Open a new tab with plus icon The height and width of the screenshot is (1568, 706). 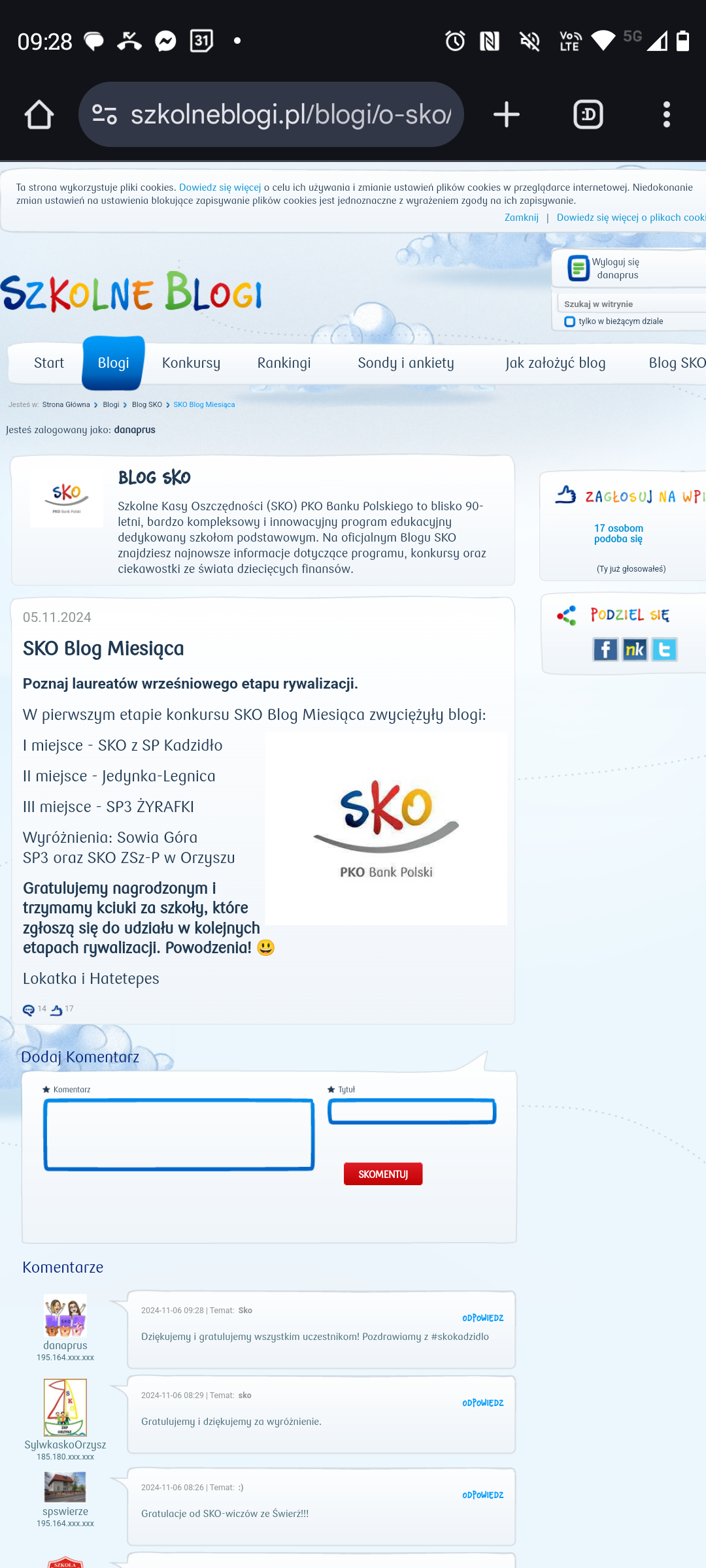coord(506,115)
